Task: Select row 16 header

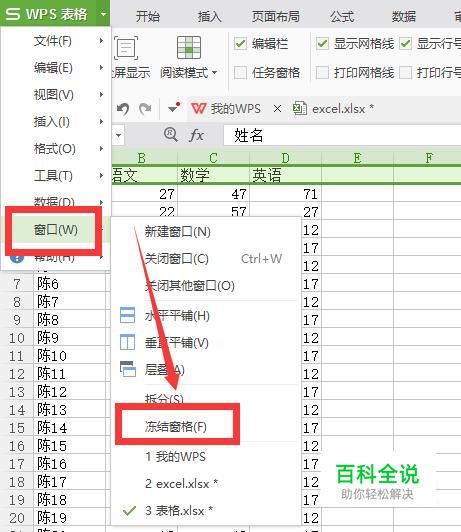Action: (x=17, y=446)
